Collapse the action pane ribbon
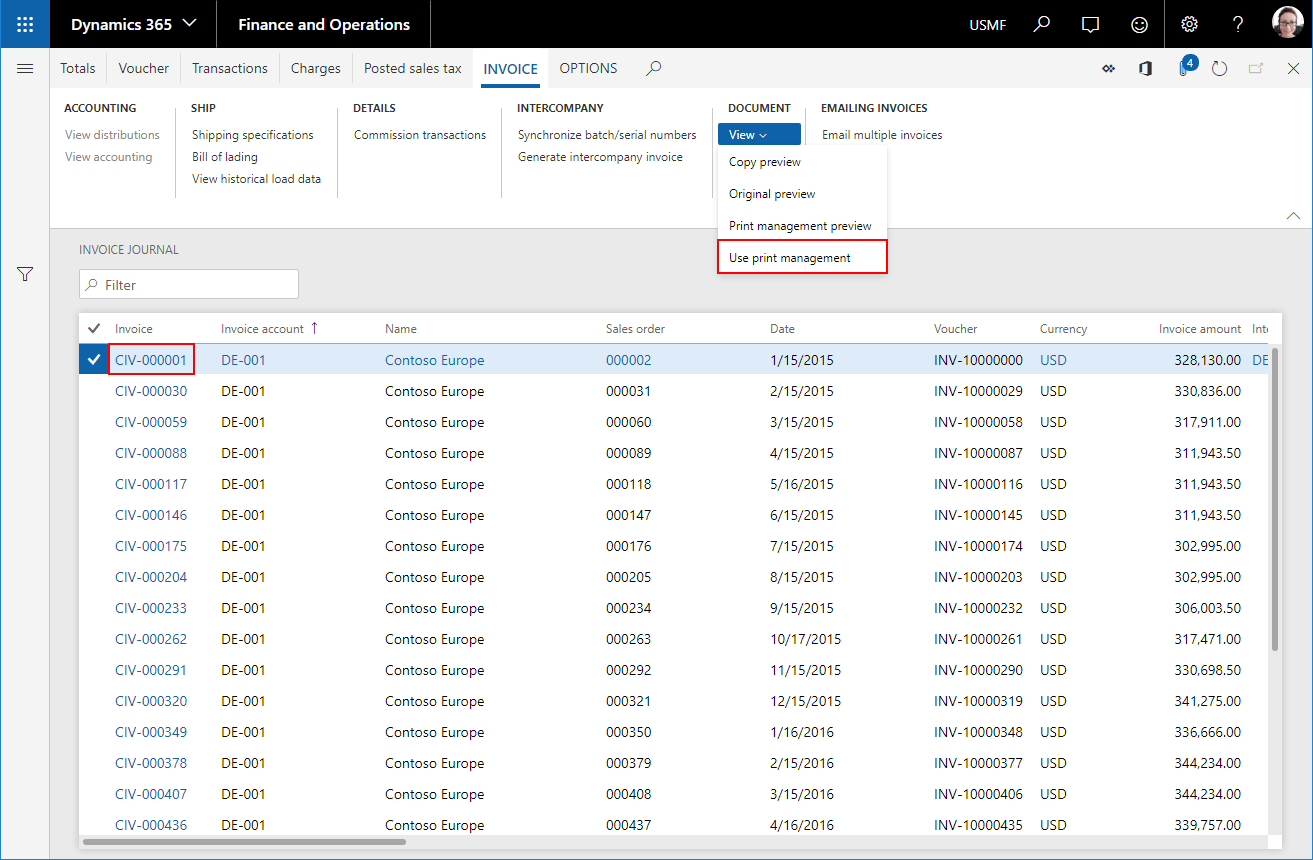 point(1293,215)
